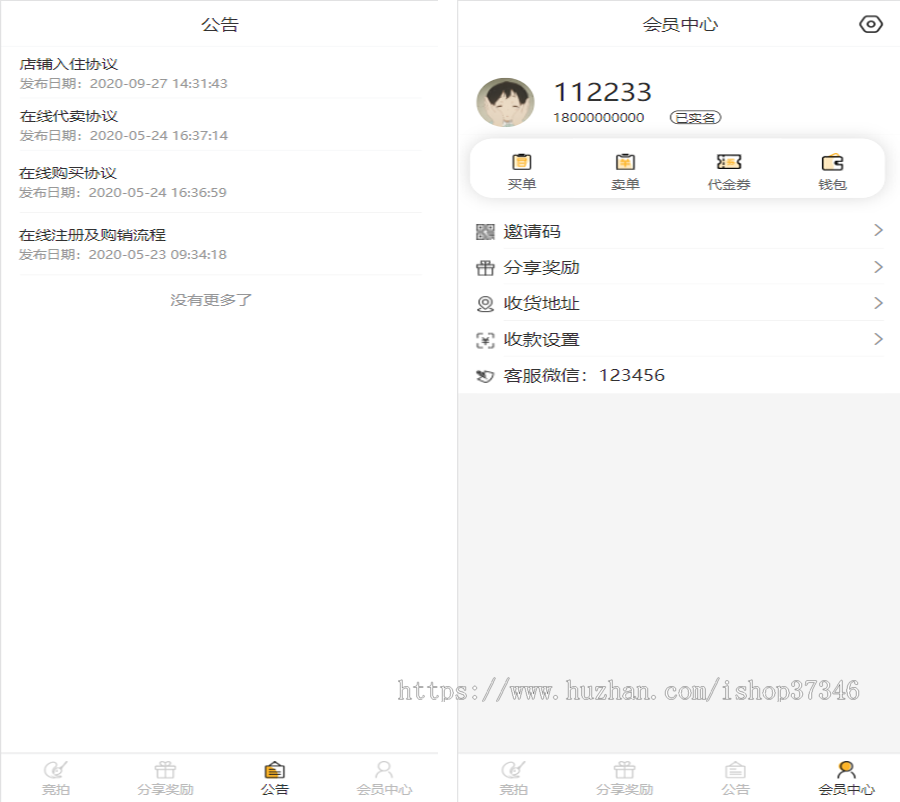The width and height of the screenshot is (900, 802).
Task: Open the 邀请码 menu entry
Action: coord(679,231)
